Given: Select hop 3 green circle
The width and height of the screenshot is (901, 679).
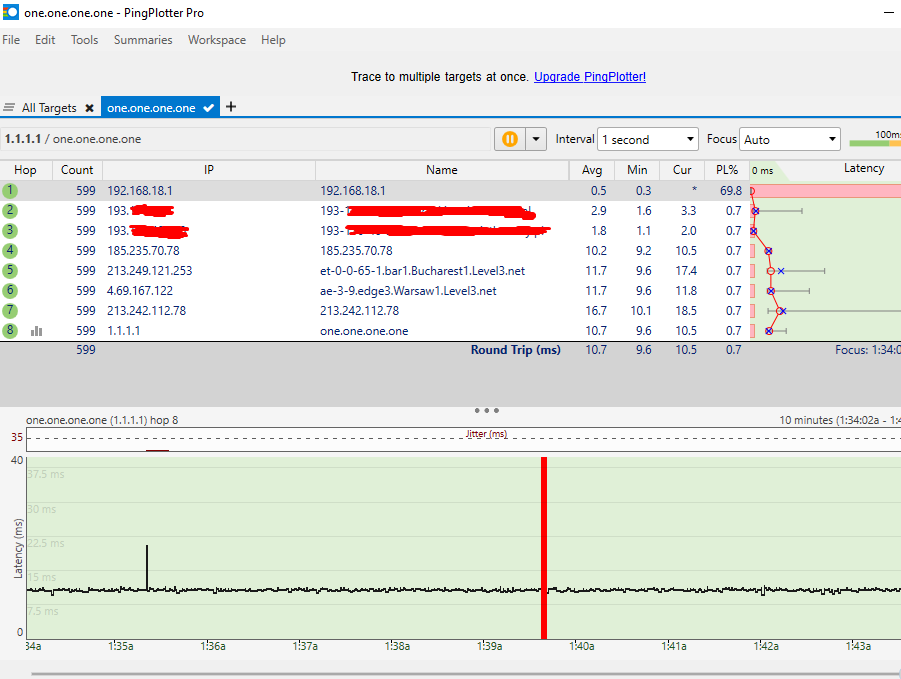Looking at the screenshot, I should point(10,230).
